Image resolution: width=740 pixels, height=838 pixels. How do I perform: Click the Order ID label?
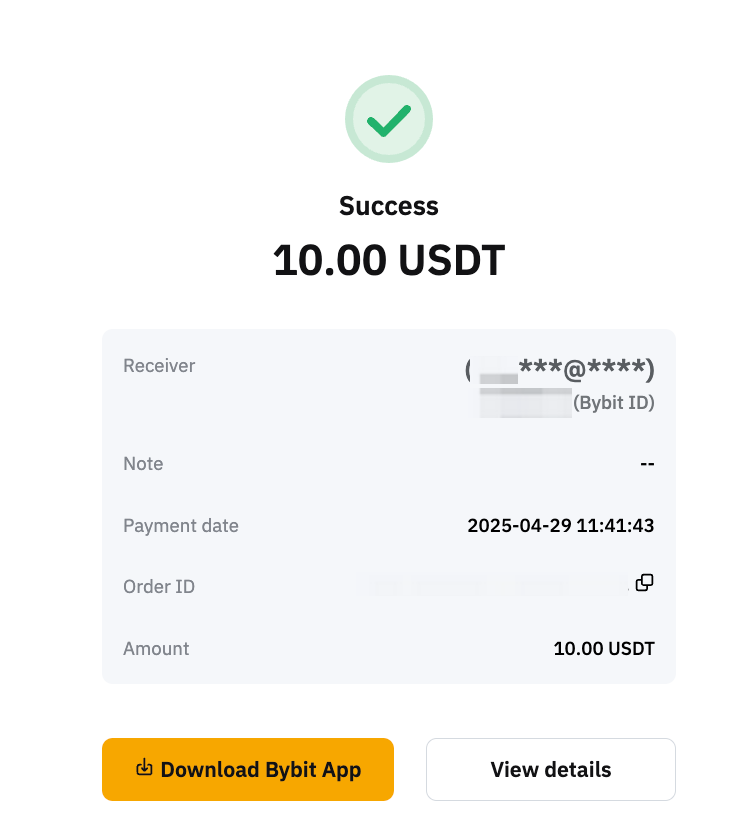159,587
